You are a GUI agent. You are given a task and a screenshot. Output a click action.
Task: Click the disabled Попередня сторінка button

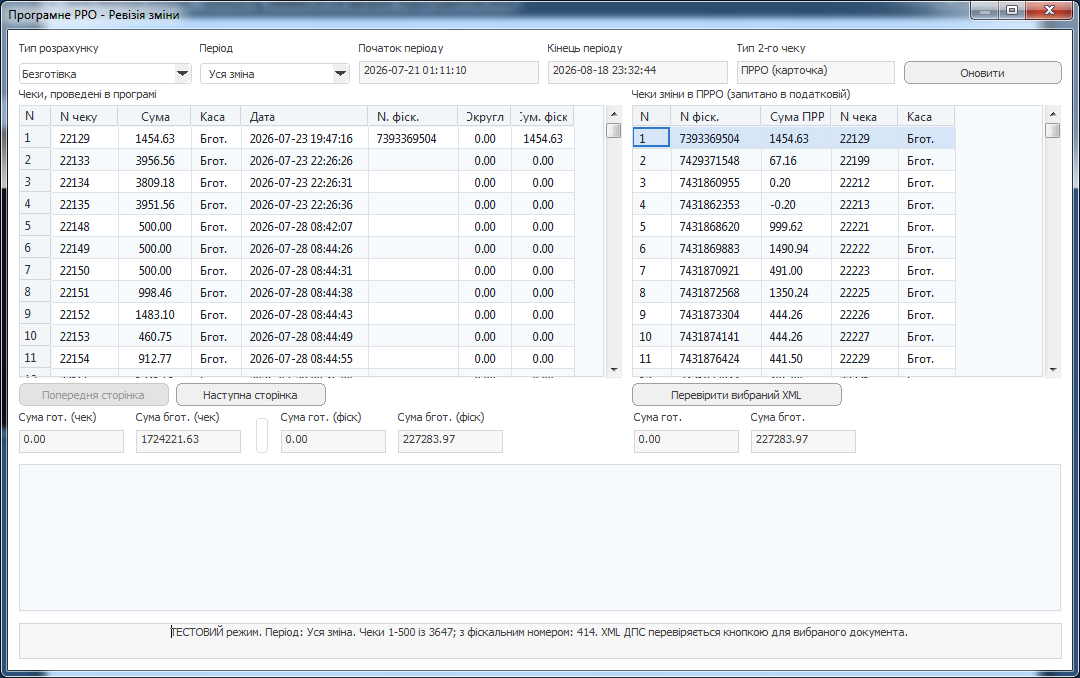click(x=93, y=395)
